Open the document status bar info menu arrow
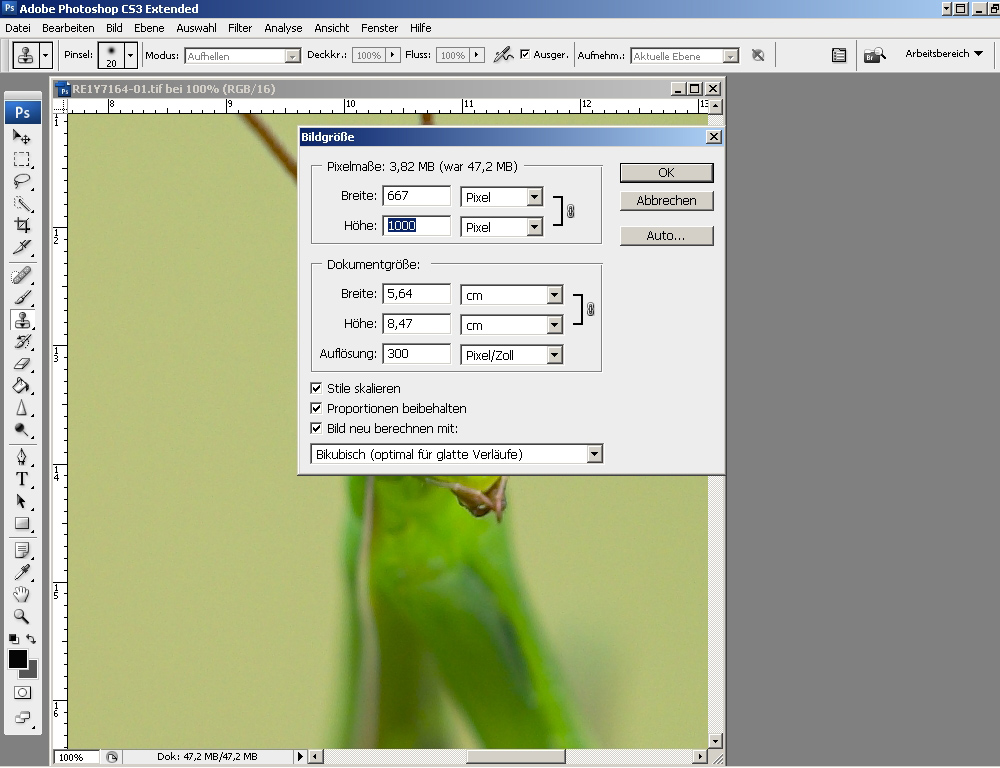This screenshot has width=1000, height=768. 300,757
